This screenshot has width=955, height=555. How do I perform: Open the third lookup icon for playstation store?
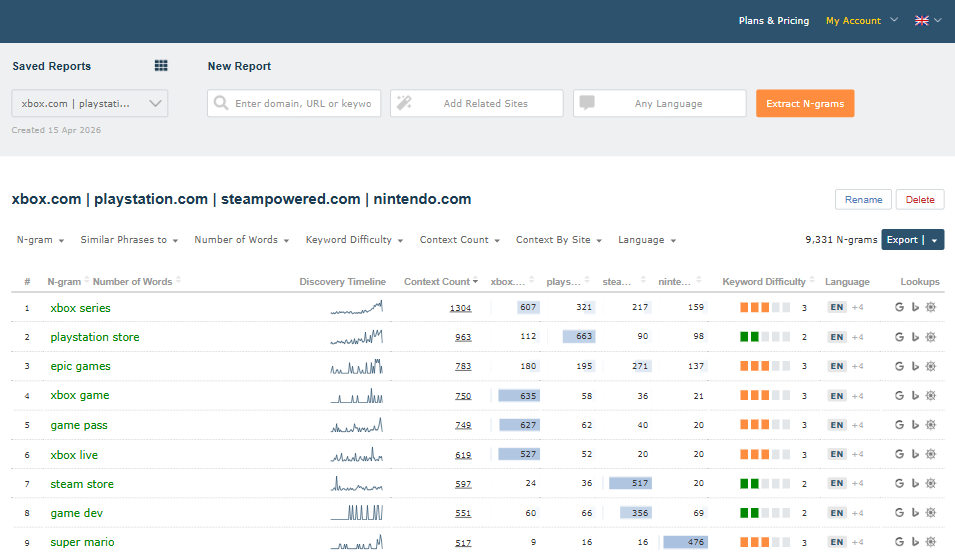coord(931,337)
